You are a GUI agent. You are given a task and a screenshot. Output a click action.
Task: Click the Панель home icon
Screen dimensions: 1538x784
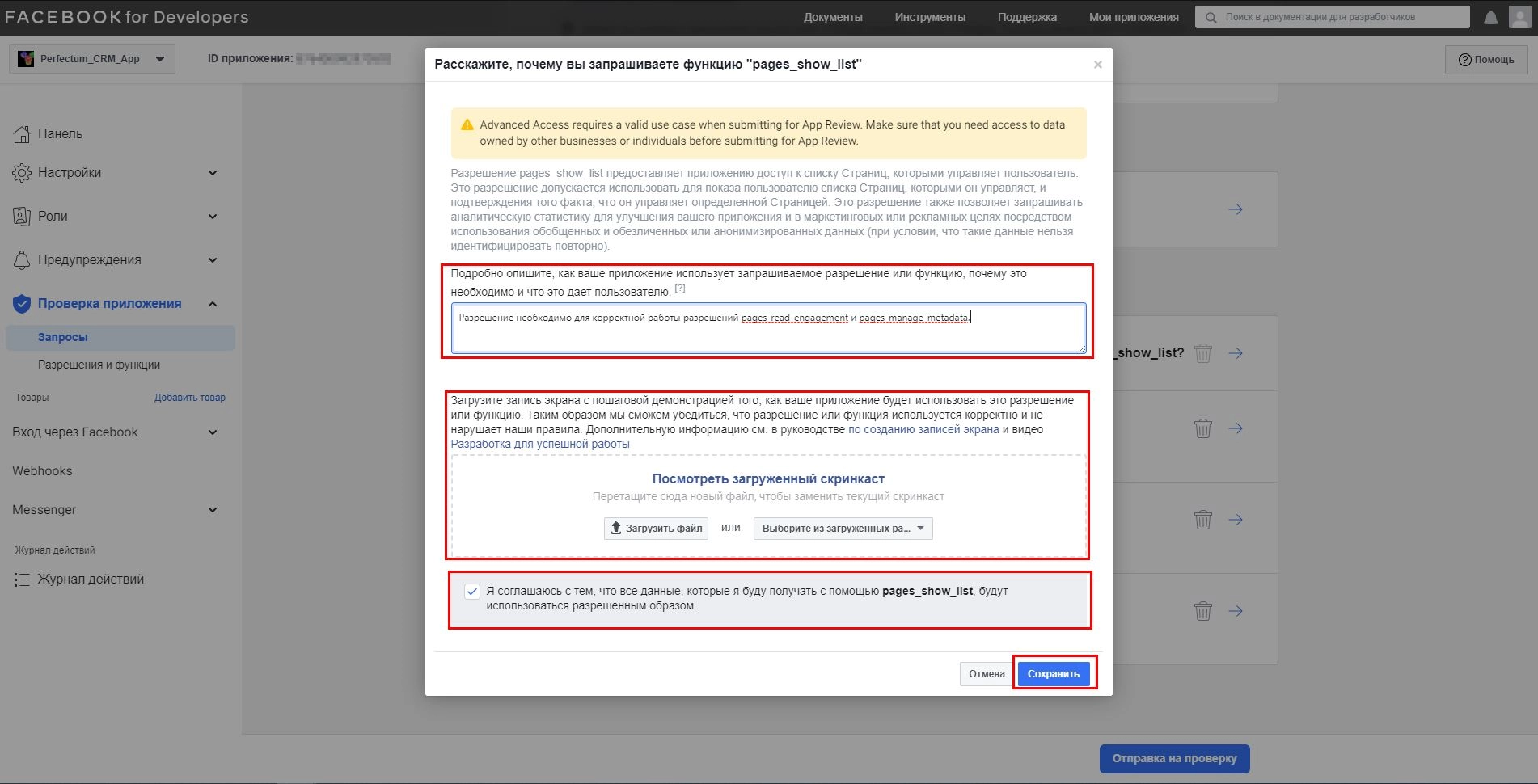pyautogui.click(x=22, y=133)
